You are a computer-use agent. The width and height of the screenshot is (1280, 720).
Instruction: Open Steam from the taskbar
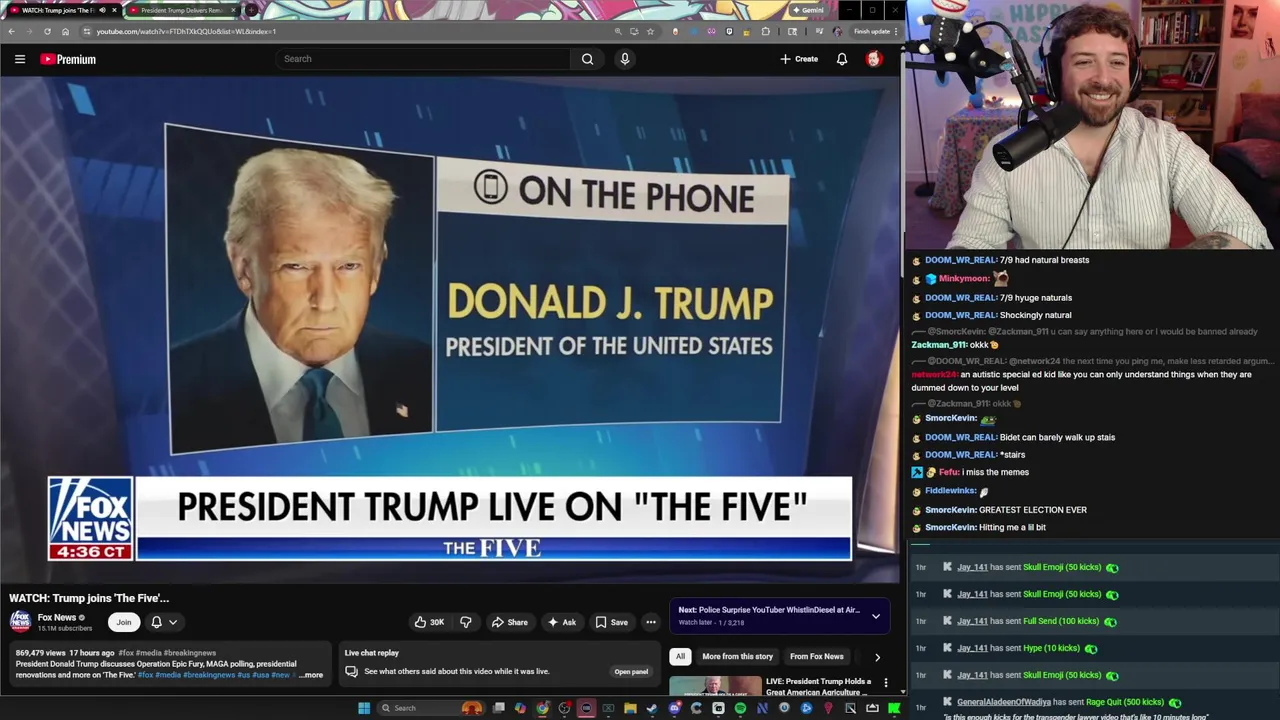(x=653, y=708)
